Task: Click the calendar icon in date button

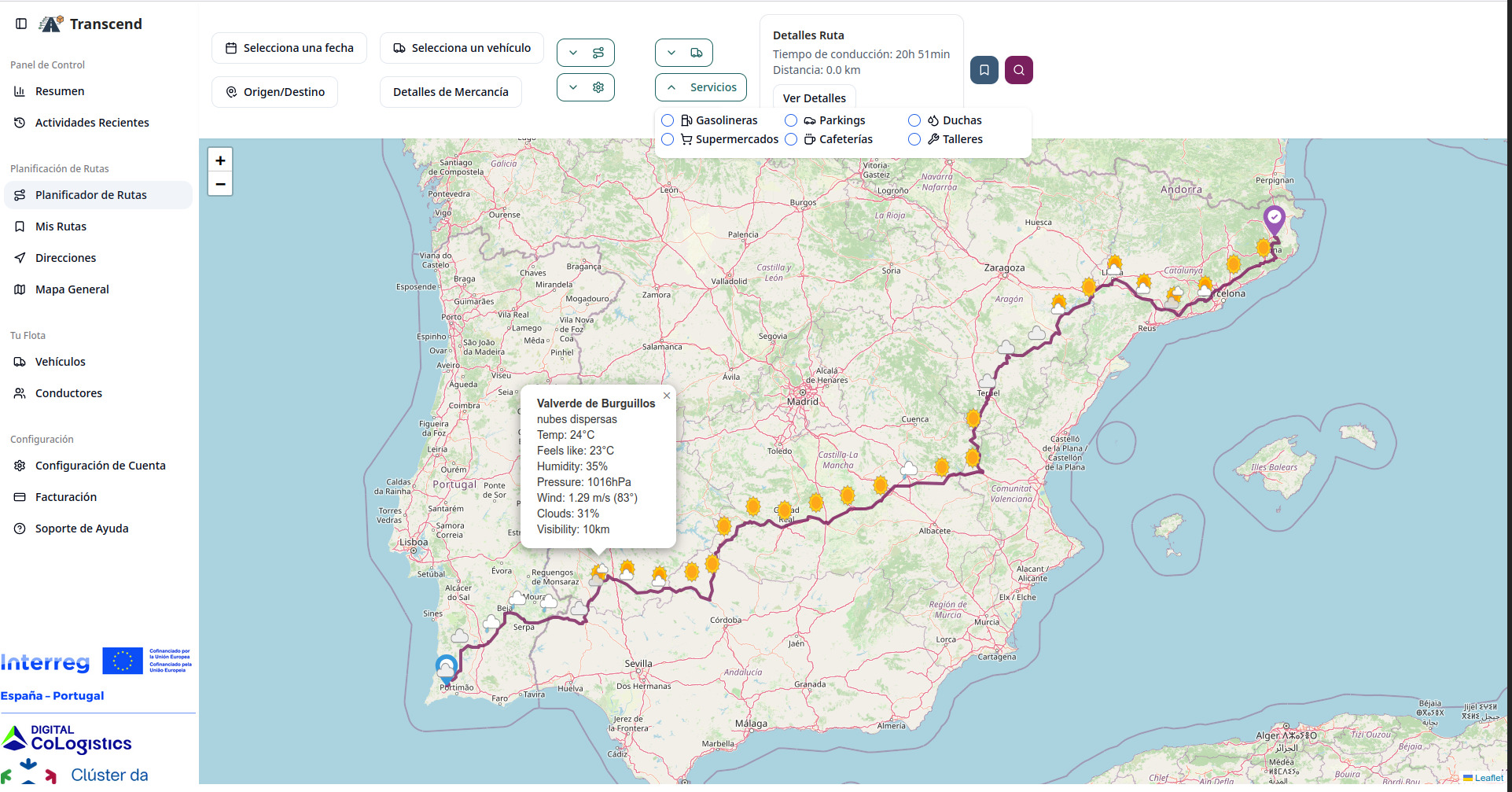Action: coord(231,48)
